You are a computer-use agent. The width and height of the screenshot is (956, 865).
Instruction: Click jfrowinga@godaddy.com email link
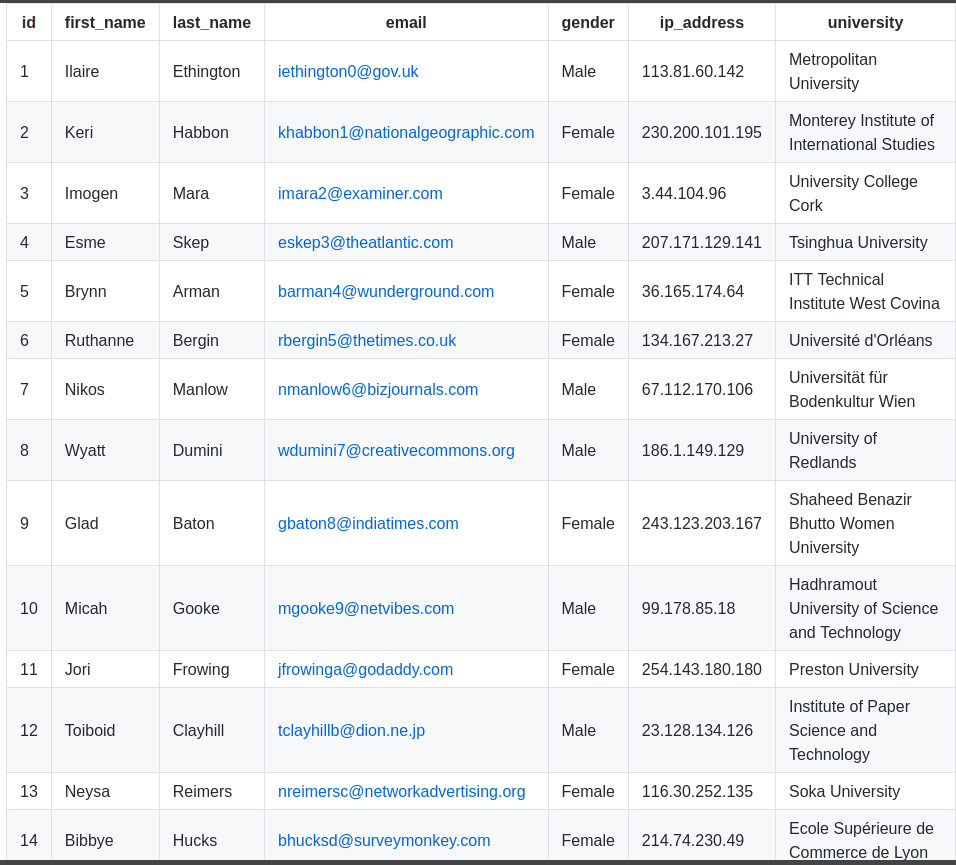[x=365, y=669]
